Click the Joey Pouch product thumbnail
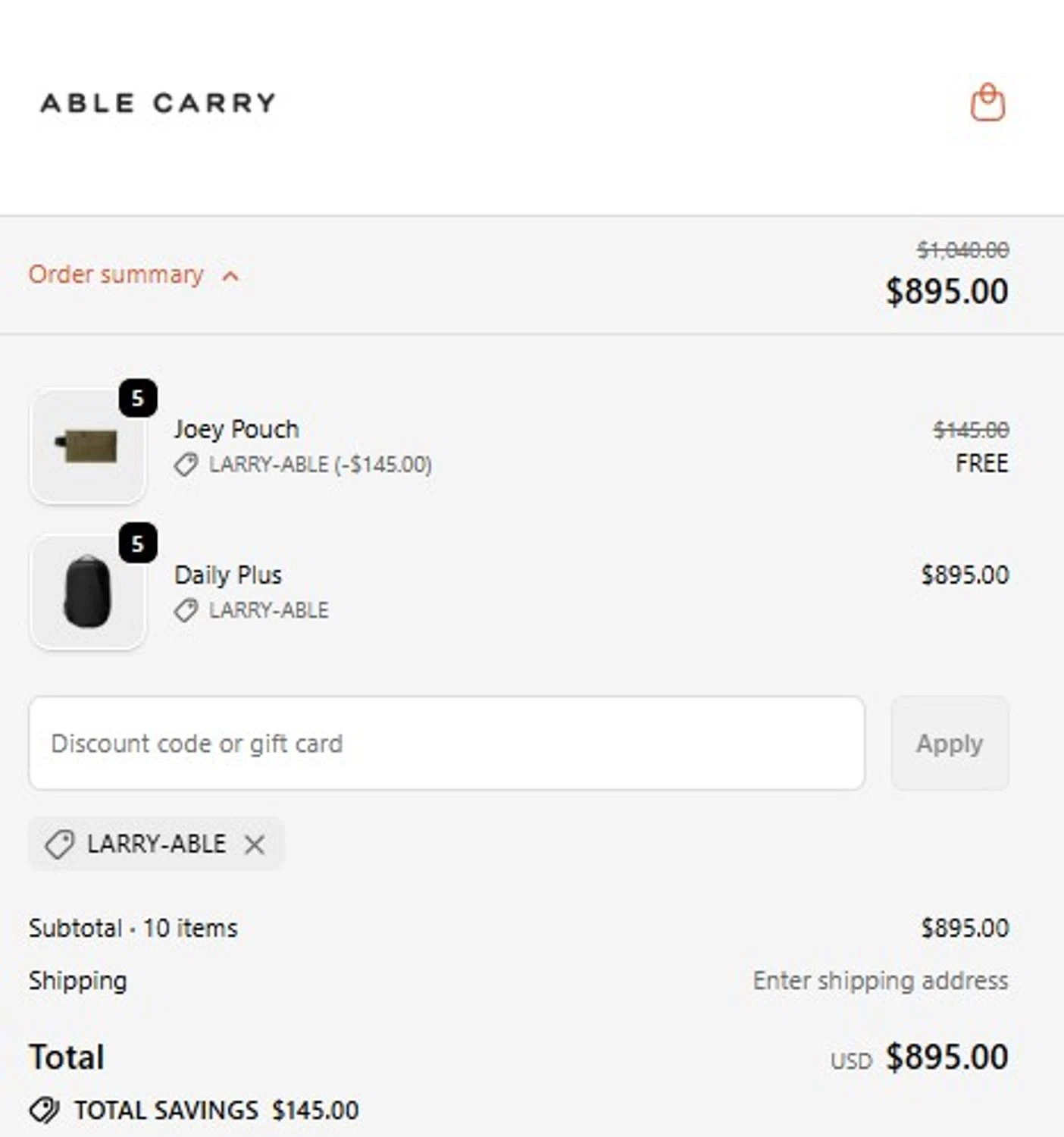The width and height of the screenshot is (1064, 1137). click(x=88, y=446)
